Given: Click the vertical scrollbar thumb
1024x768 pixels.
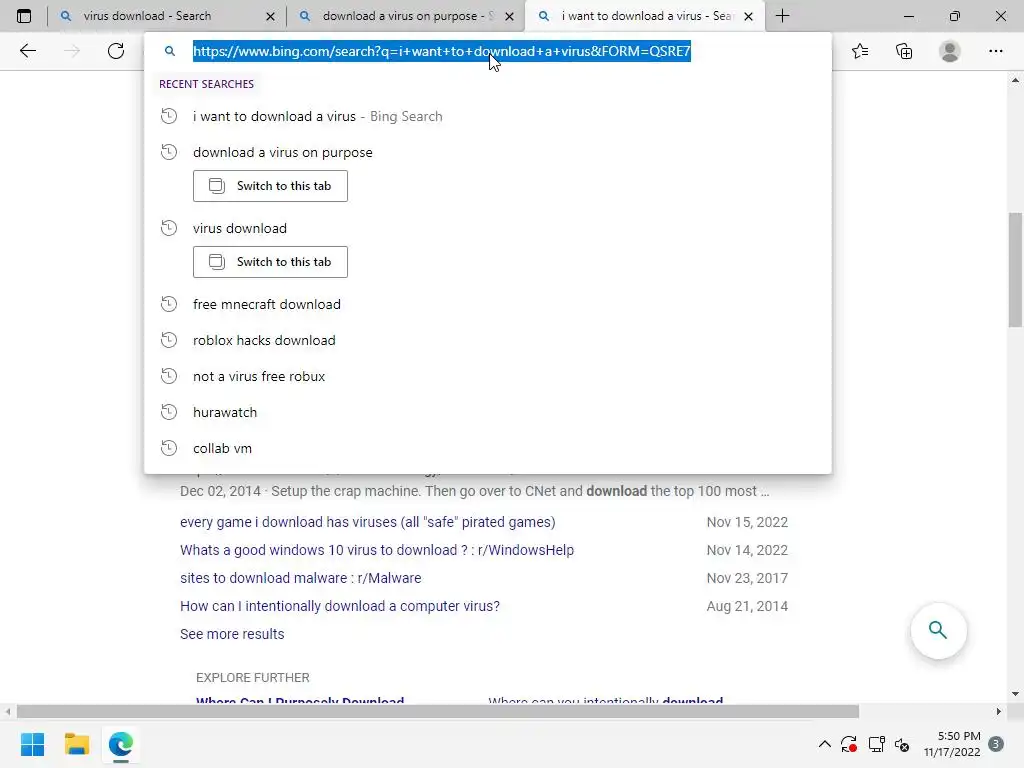Looking at the screenshot, I should coord(1015,270).
